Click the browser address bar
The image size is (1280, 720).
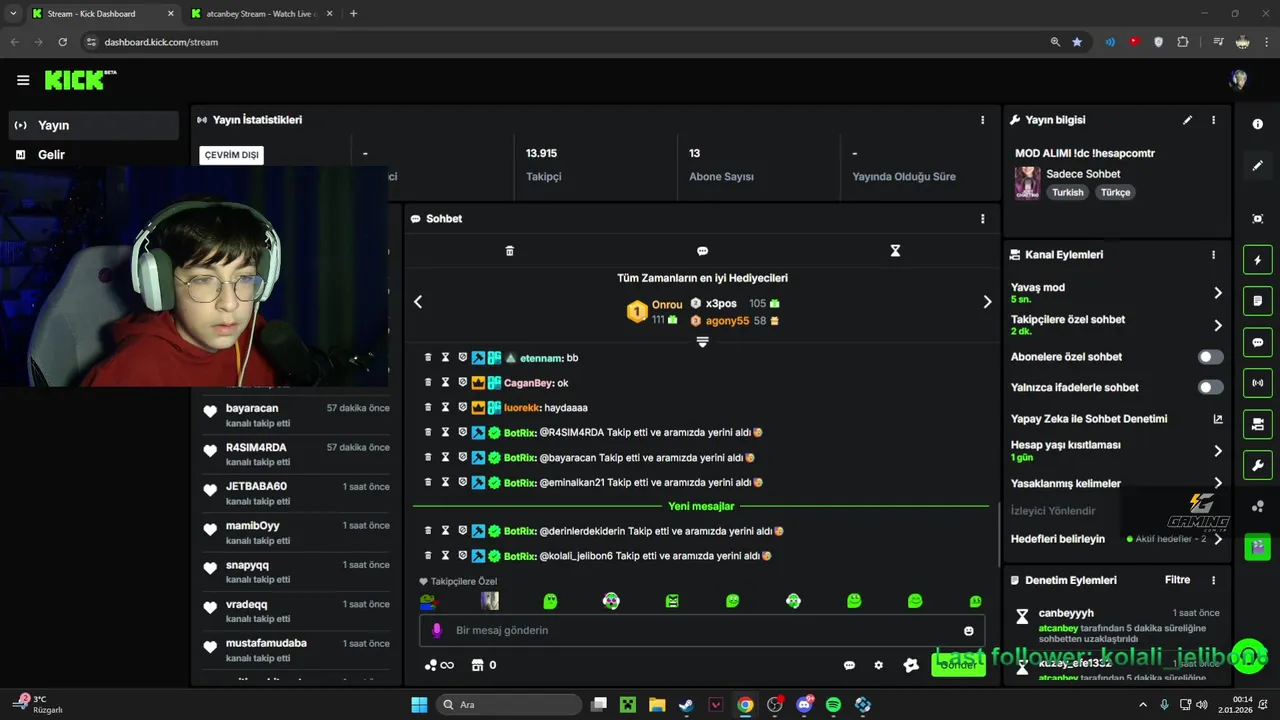(560, 42)
